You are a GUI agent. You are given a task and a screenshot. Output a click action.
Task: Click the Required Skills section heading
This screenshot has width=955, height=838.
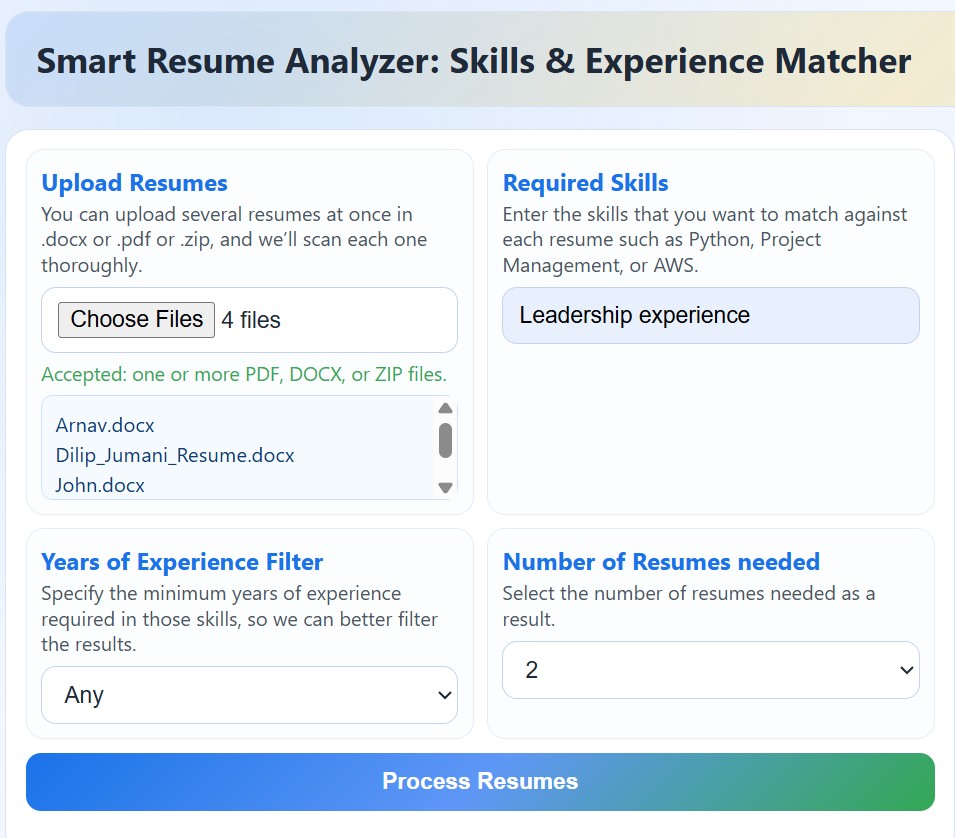coord(584,183)
